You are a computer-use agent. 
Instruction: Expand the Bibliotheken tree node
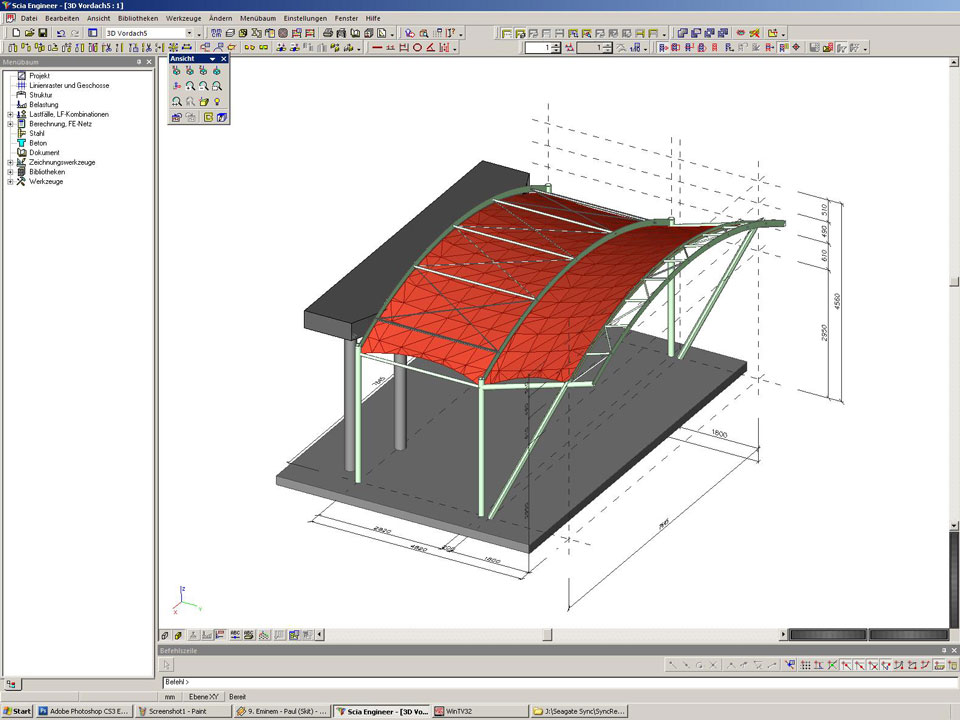10,172
